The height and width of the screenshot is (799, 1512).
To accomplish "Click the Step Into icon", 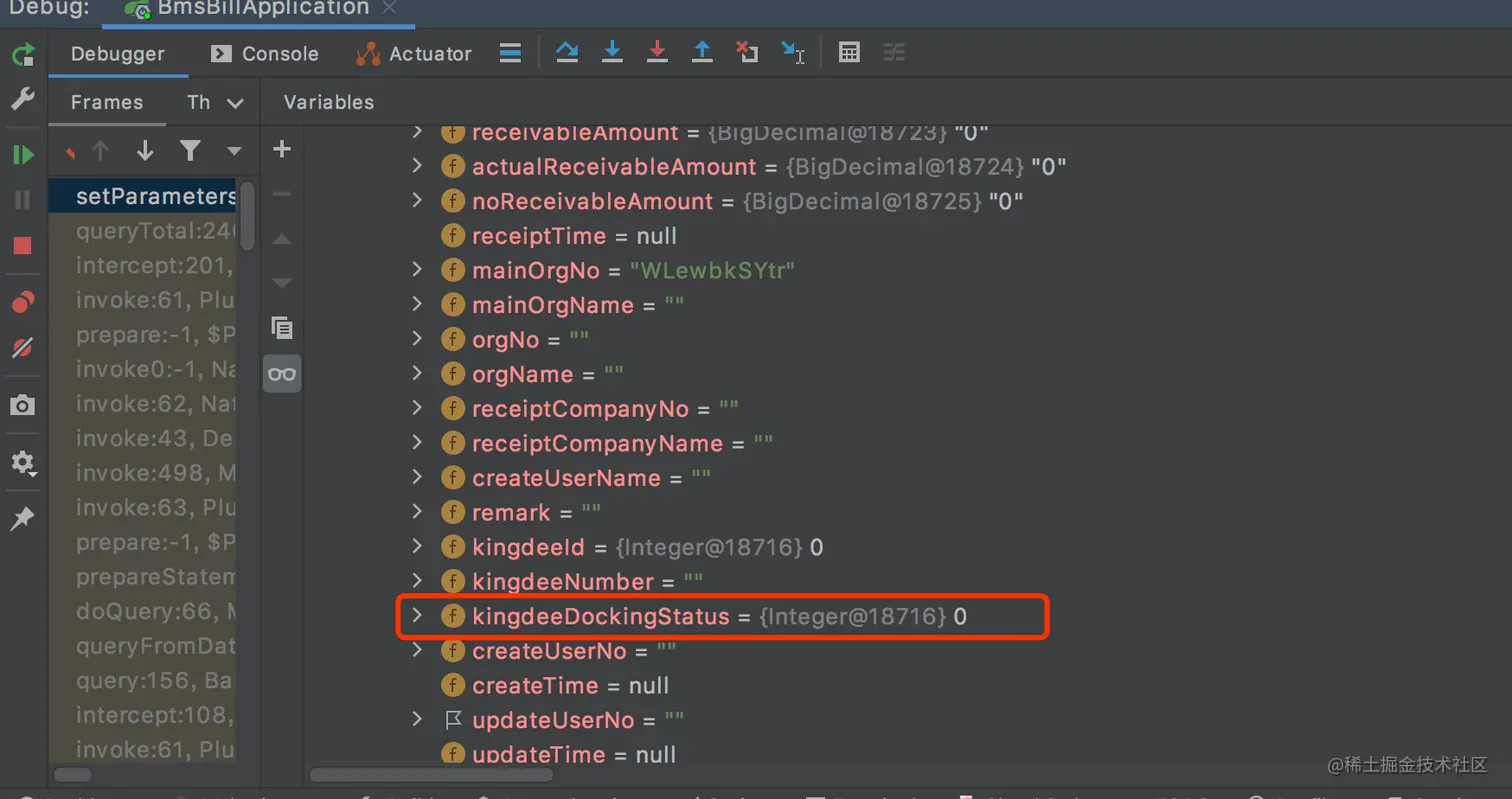I will pyautogui.click(x=612, y=53).
